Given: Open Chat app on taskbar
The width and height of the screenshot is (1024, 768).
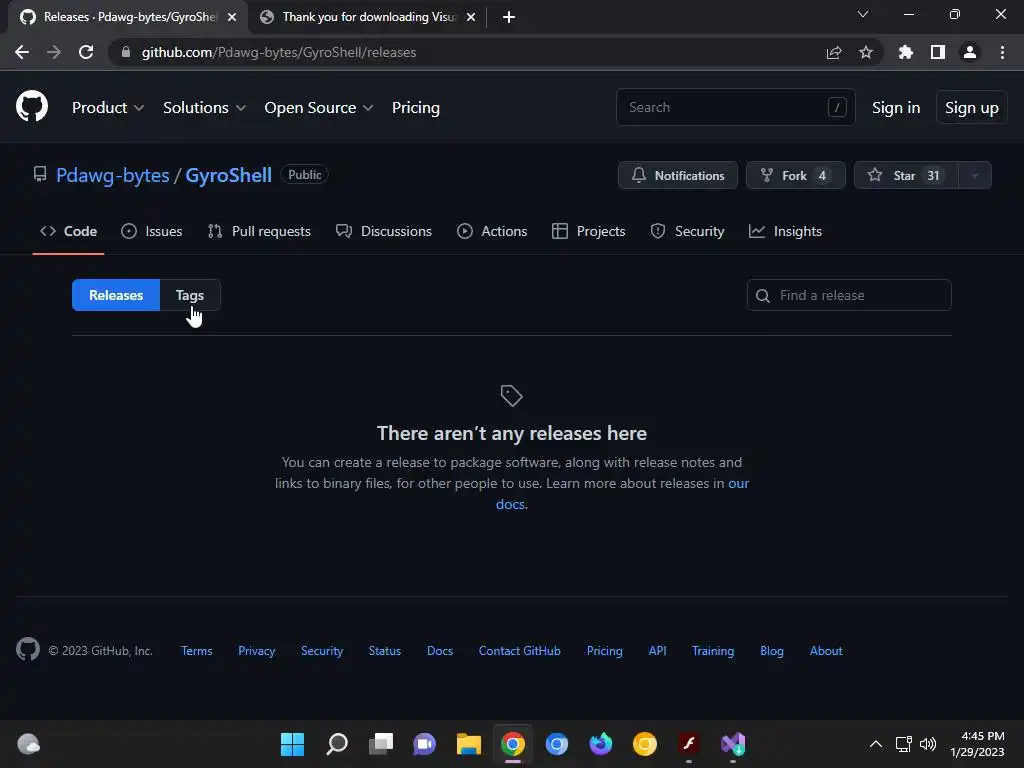Looking at the screenshot, I should 424,744.
